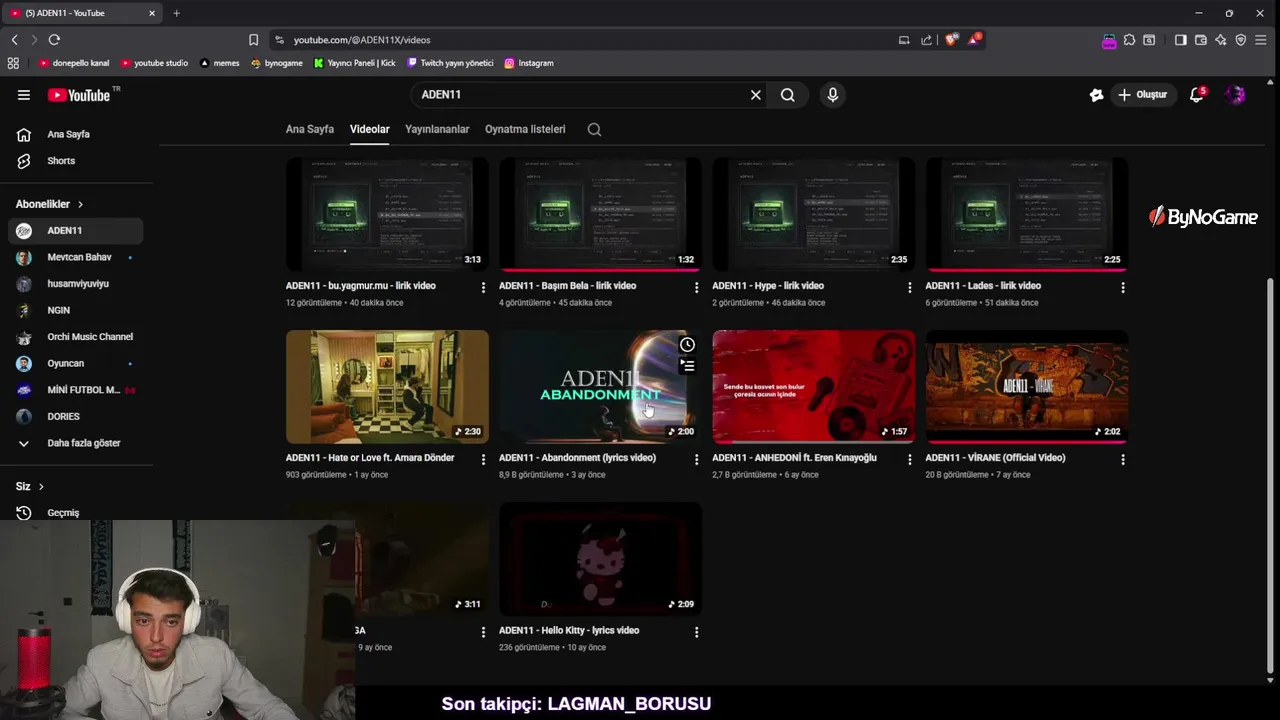
Task: Open the Twitch yayın yönetici bookmark
Action: (x=450, y=63)
